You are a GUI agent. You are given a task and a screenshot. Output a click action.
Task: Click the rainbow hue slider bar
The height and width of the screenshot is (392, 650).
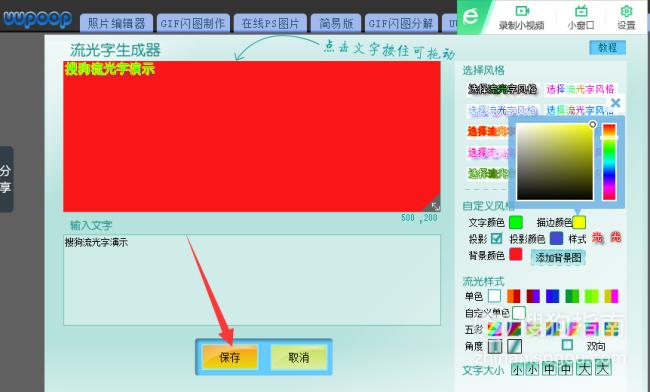point(609,162)
